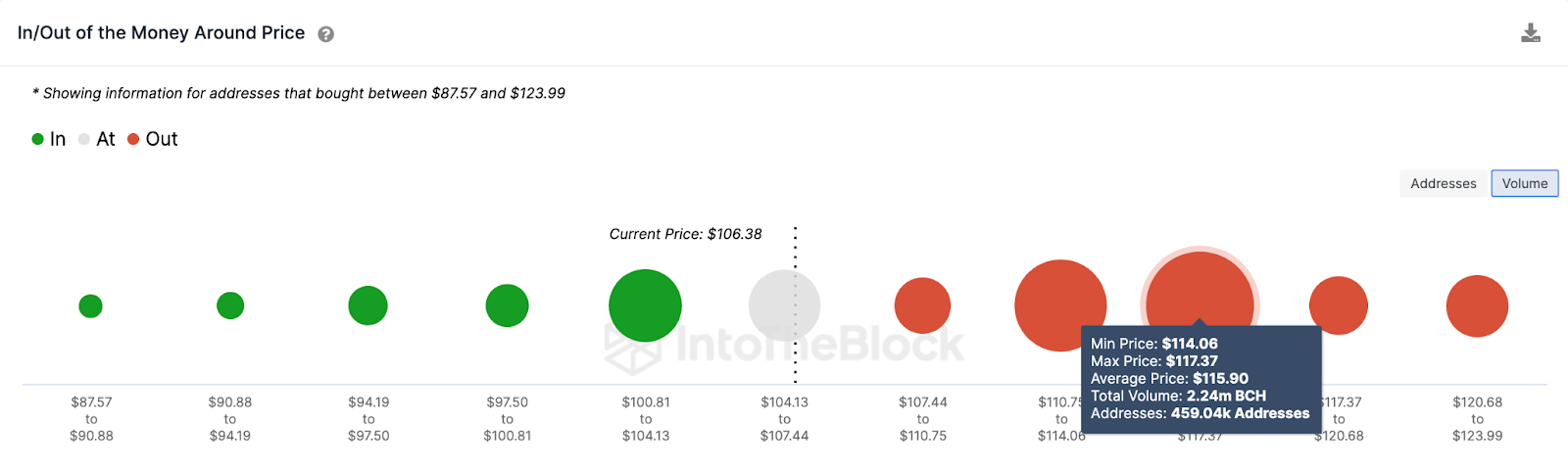Viewport: 1568px width, 470px height.
Task: Select the Volume view tab
Action: (1524, 183)
